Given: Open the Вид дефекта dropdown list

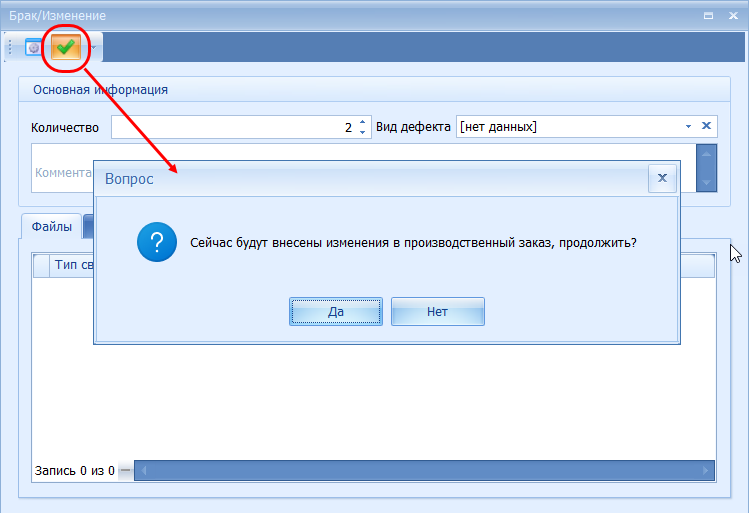Looking at the screenshot, I should click(x=688, y=127).
